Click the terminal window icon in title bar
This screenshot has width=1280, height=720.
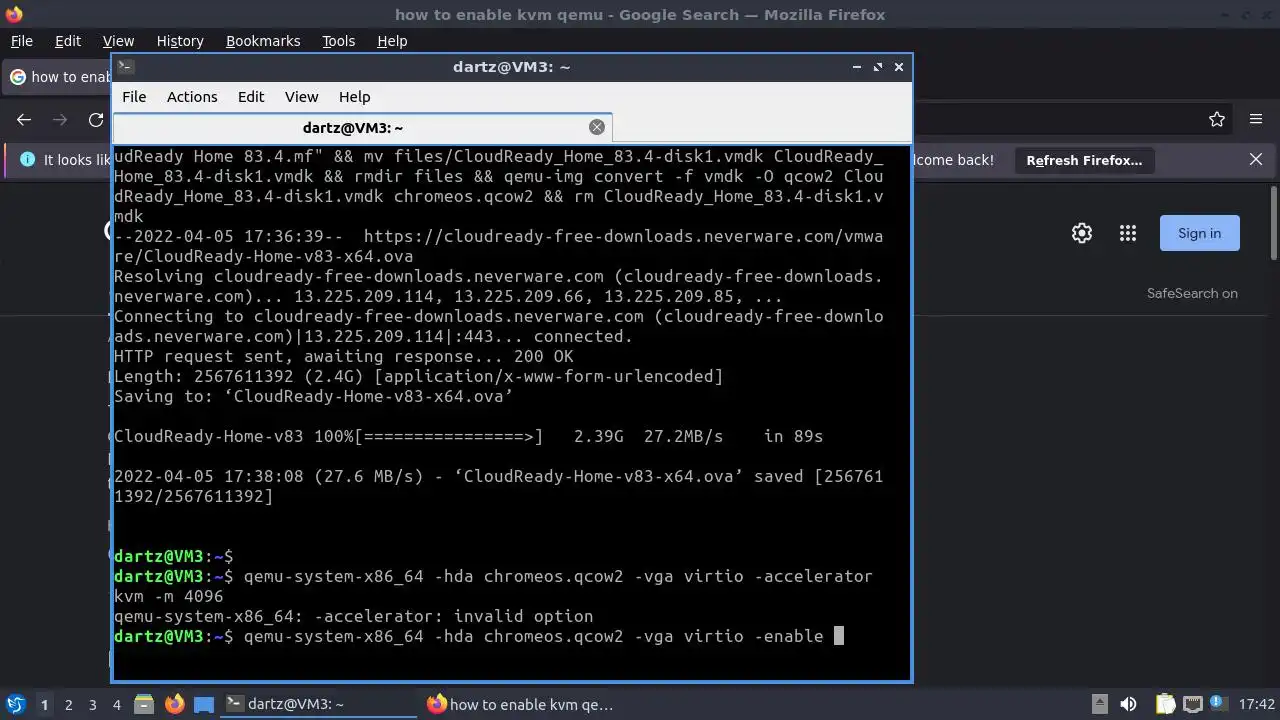pos(125,67)
